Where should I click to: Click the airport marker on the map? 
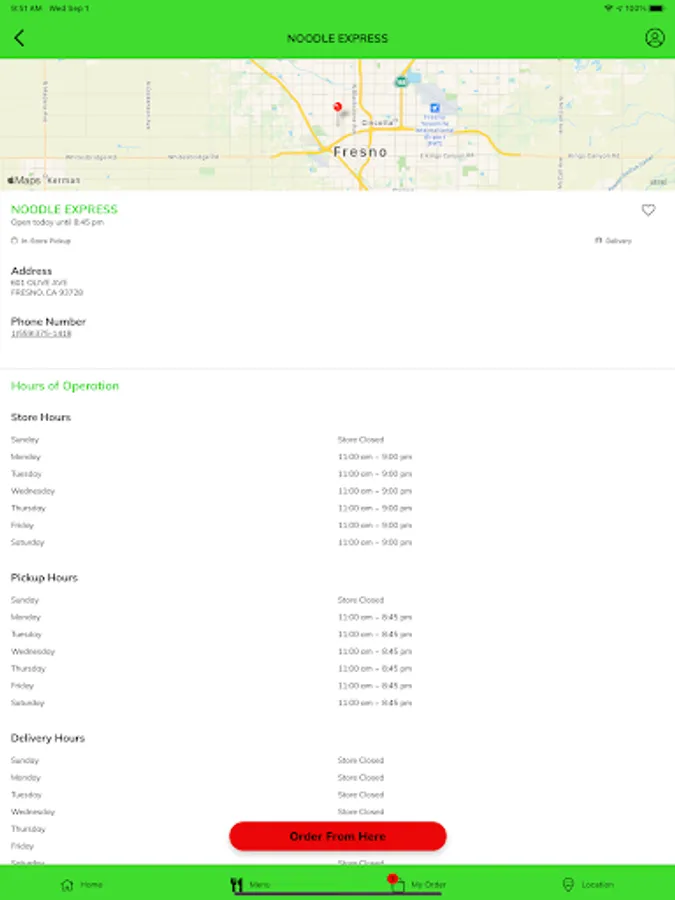click(x=435, y=108)
